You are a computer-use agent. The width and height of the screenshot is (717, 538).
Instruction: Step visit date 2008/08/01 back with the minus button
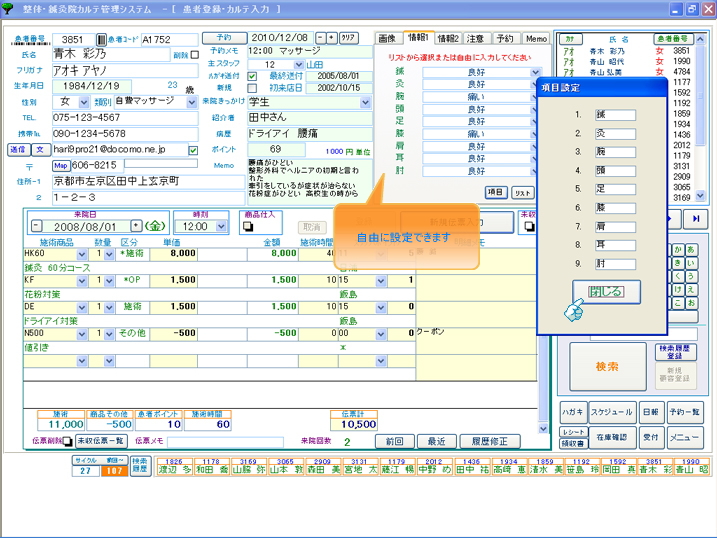37,226
